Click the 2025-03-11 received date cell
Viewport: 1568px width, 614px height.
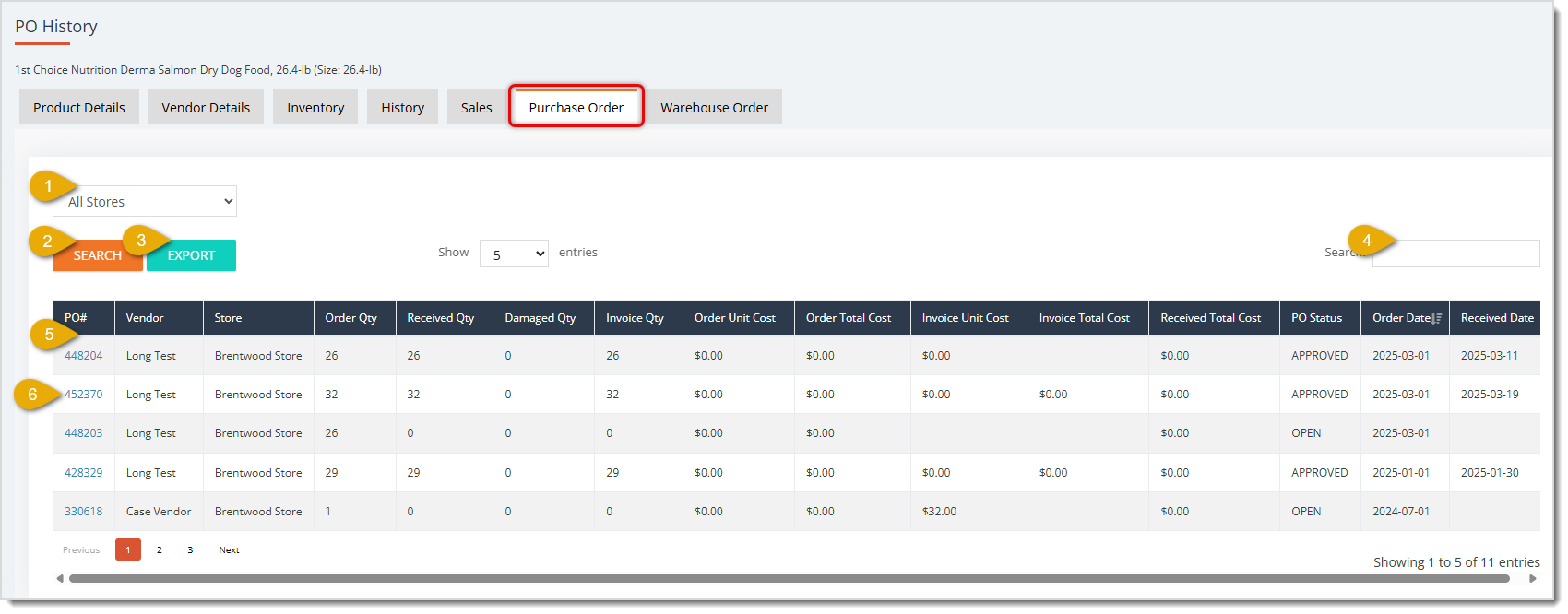[1495, 356]
